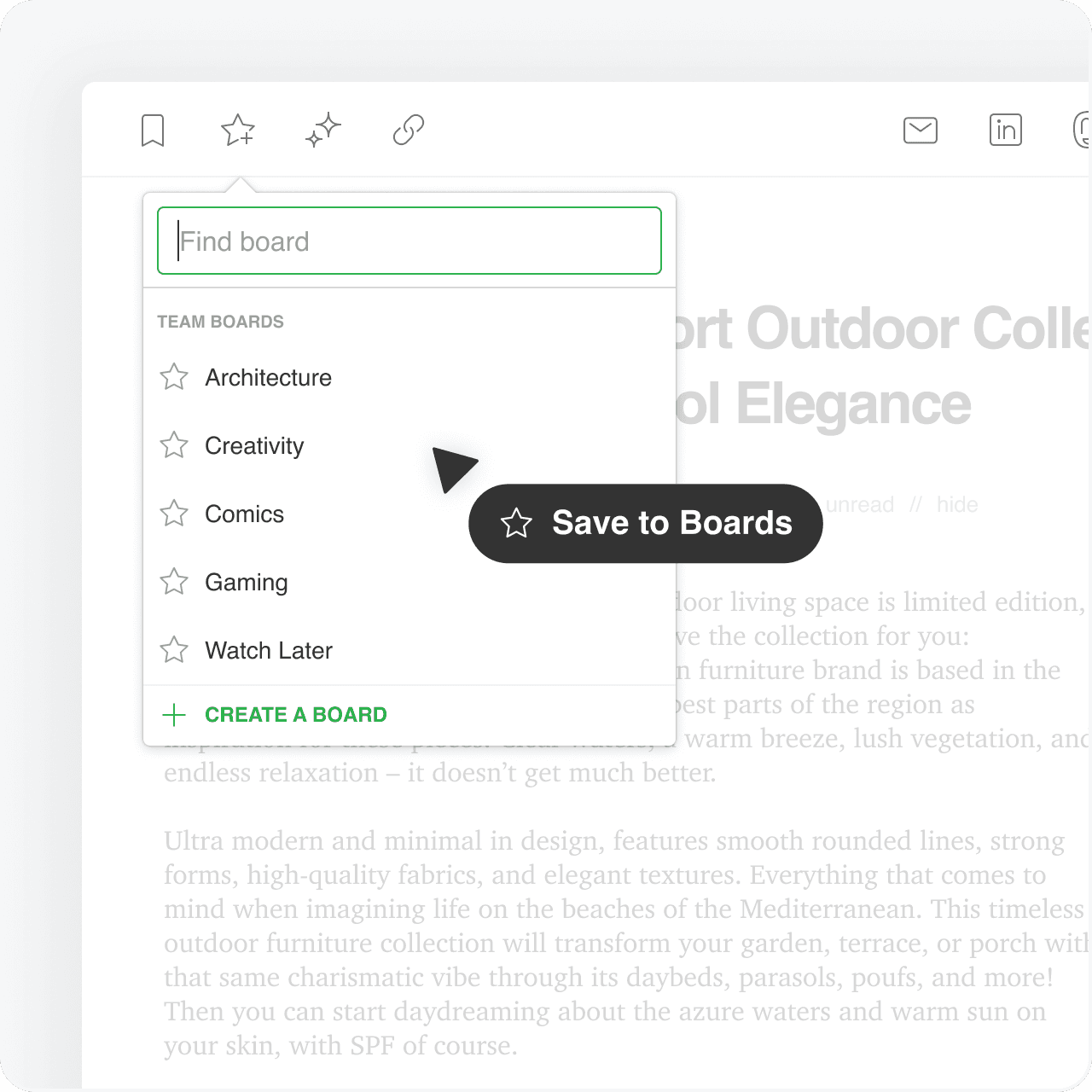Select Architecture board label
The width and height of the screenshot is (1092, 1092).
268,377
